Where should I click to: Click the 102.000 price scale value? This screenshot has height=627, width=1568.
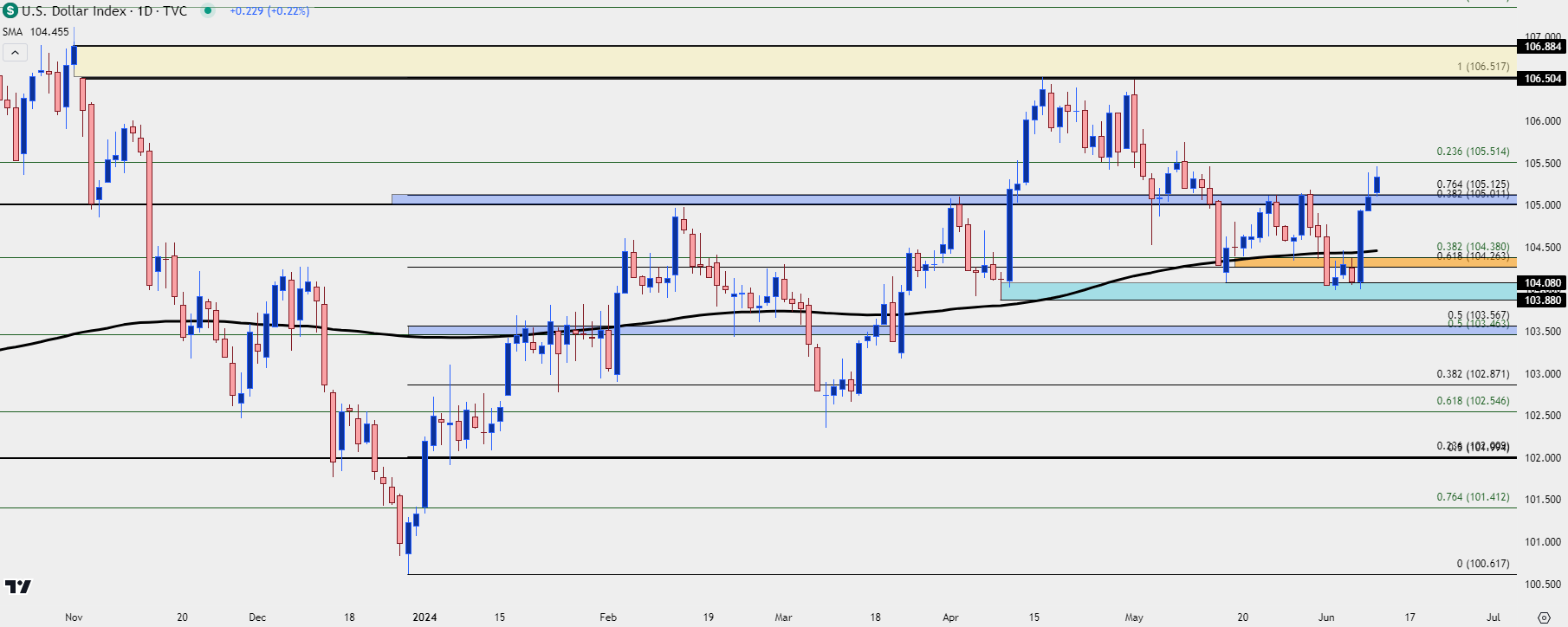1543,458
